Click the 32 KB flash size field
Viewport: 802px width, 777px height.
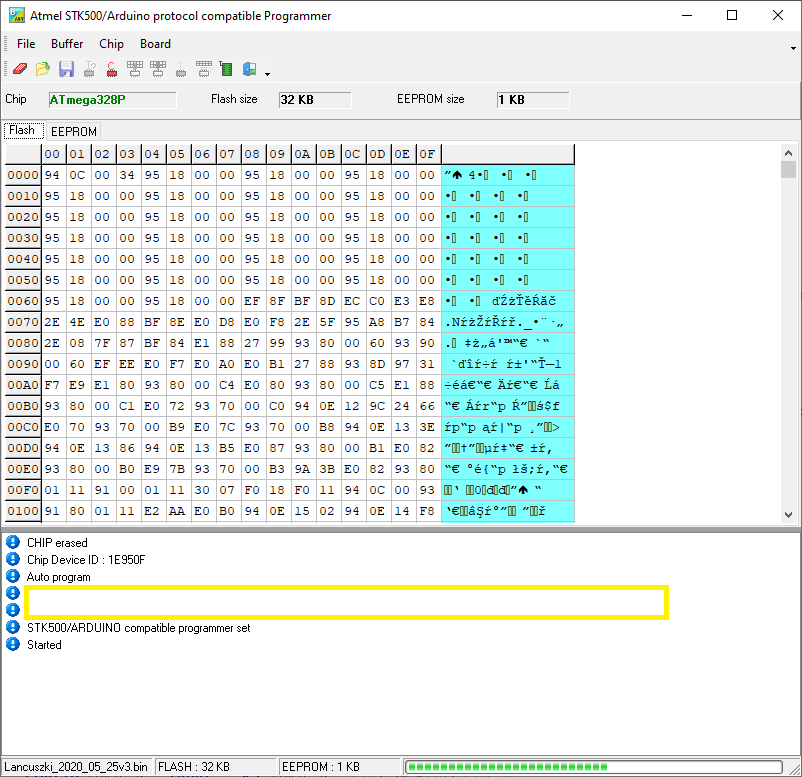[315, 100]
